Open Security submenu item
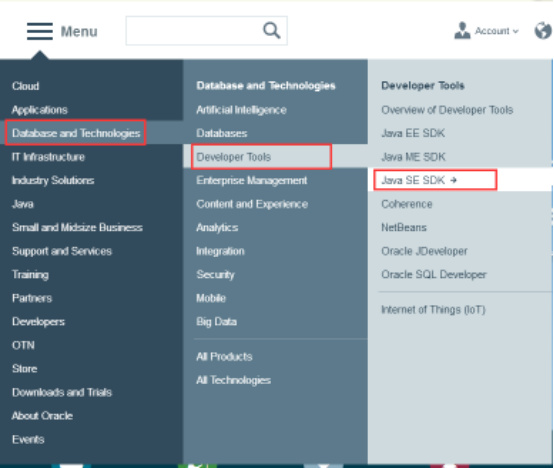The height and width of the screenshot is (468, 554). 215,275
